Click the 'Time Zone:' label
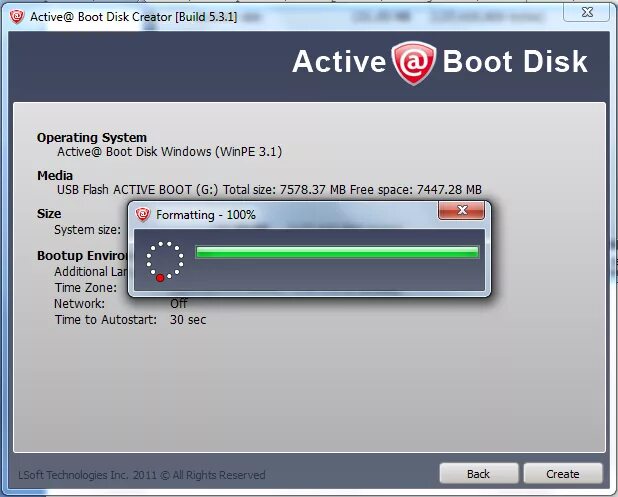Viewport: 618px width, 497px height. tap(86, 288)
